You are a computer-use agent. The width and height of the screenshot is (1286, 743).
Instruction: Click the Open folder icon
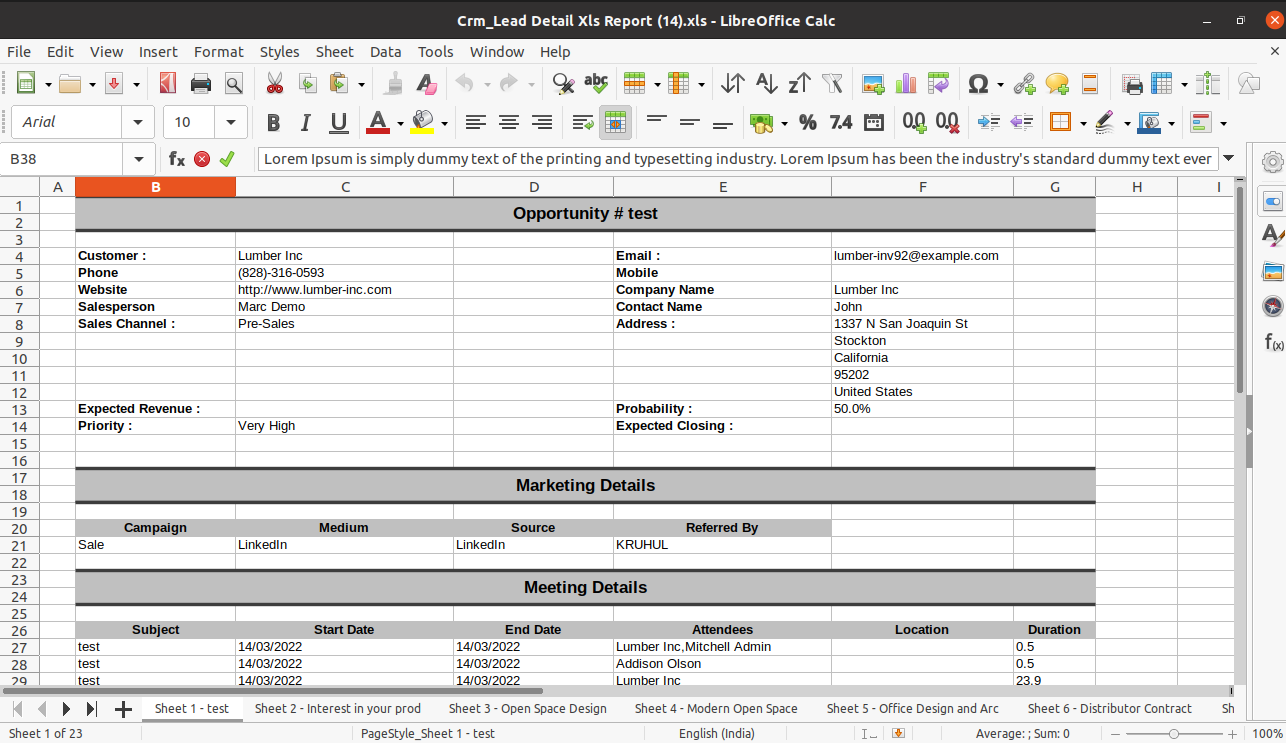(x=70, y=84)
